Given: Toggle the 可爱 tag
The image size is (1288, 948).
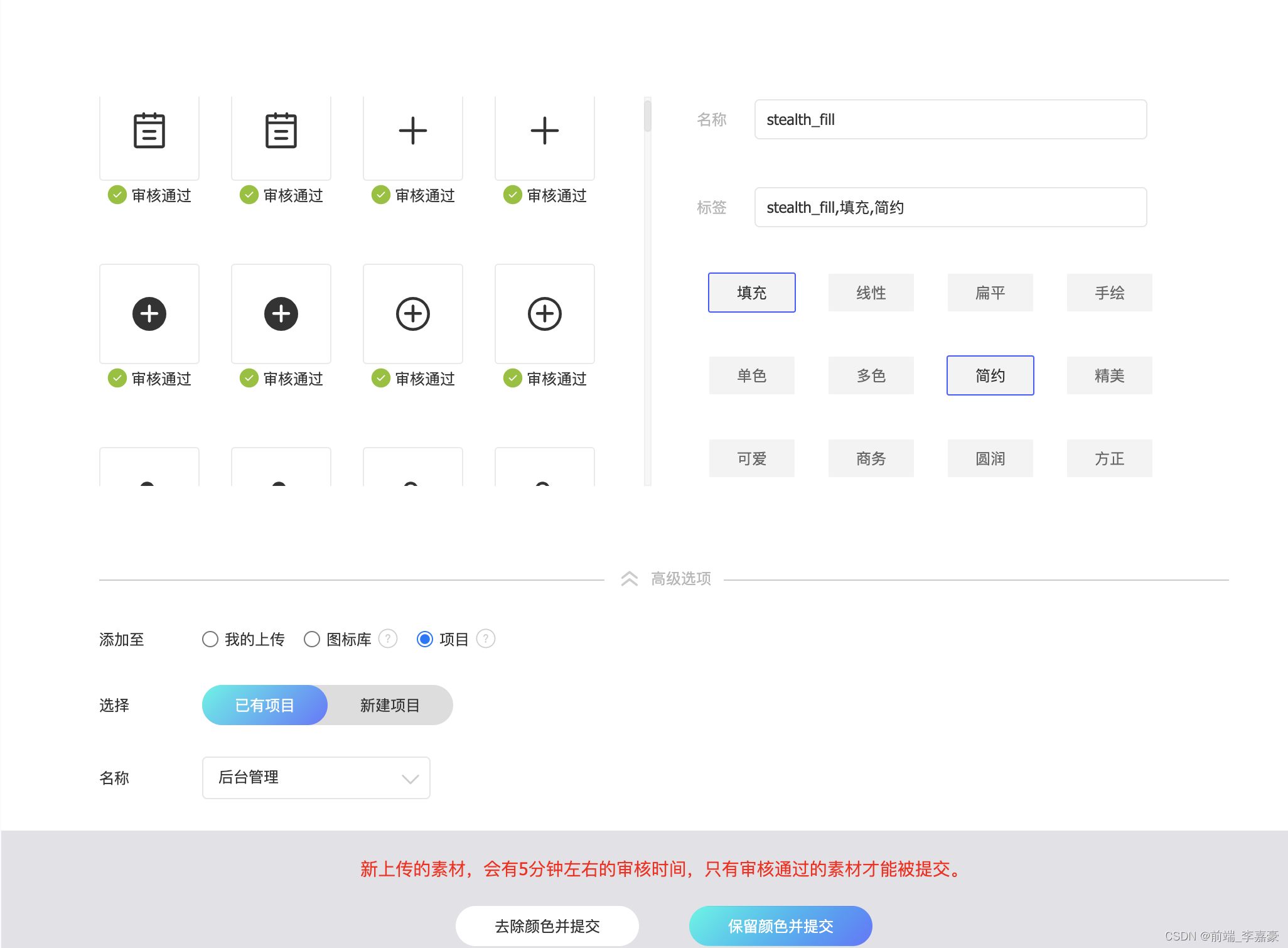Looking at the screenshot, I should click(752, 458).
